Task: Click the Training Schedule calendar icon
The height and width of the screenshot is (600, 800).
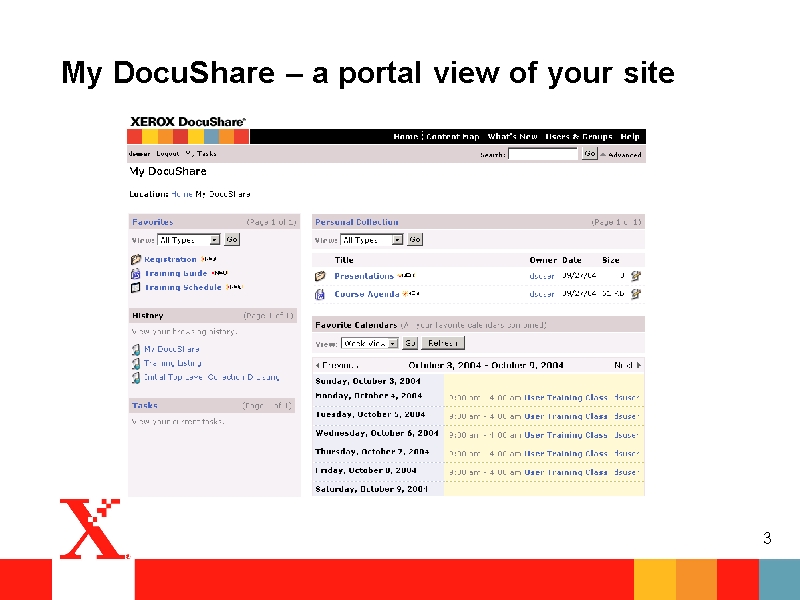Action: [136, 287]
